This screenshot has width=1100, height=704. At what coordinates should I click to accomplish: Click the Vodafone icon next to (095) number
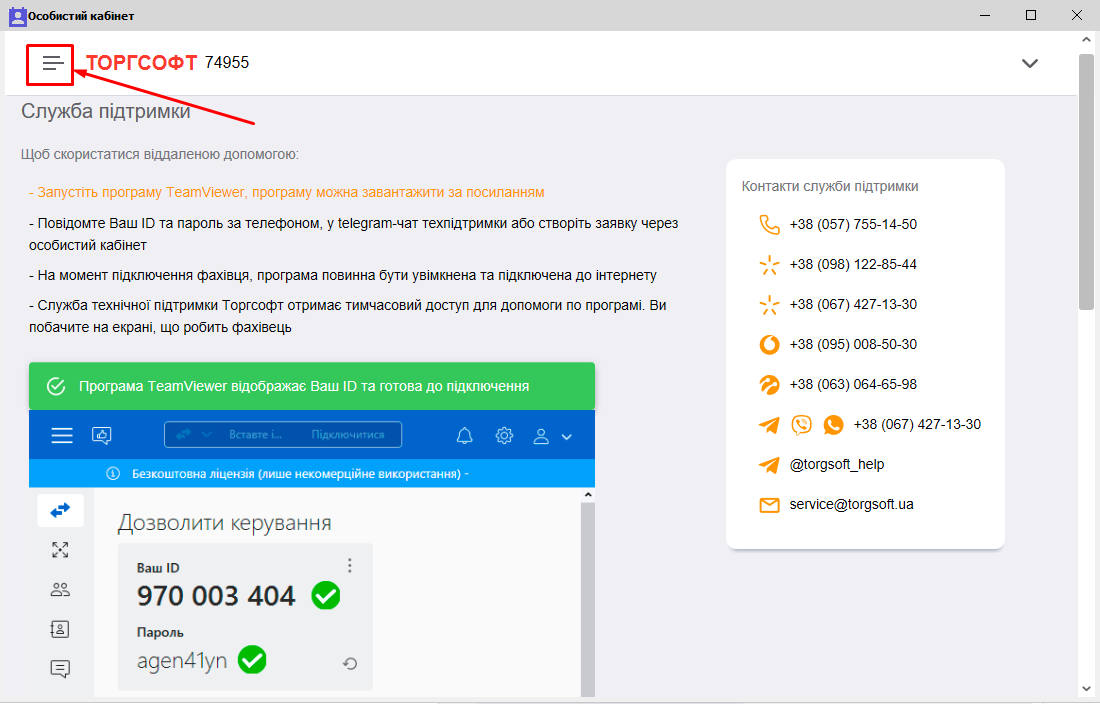pos(768,345)
